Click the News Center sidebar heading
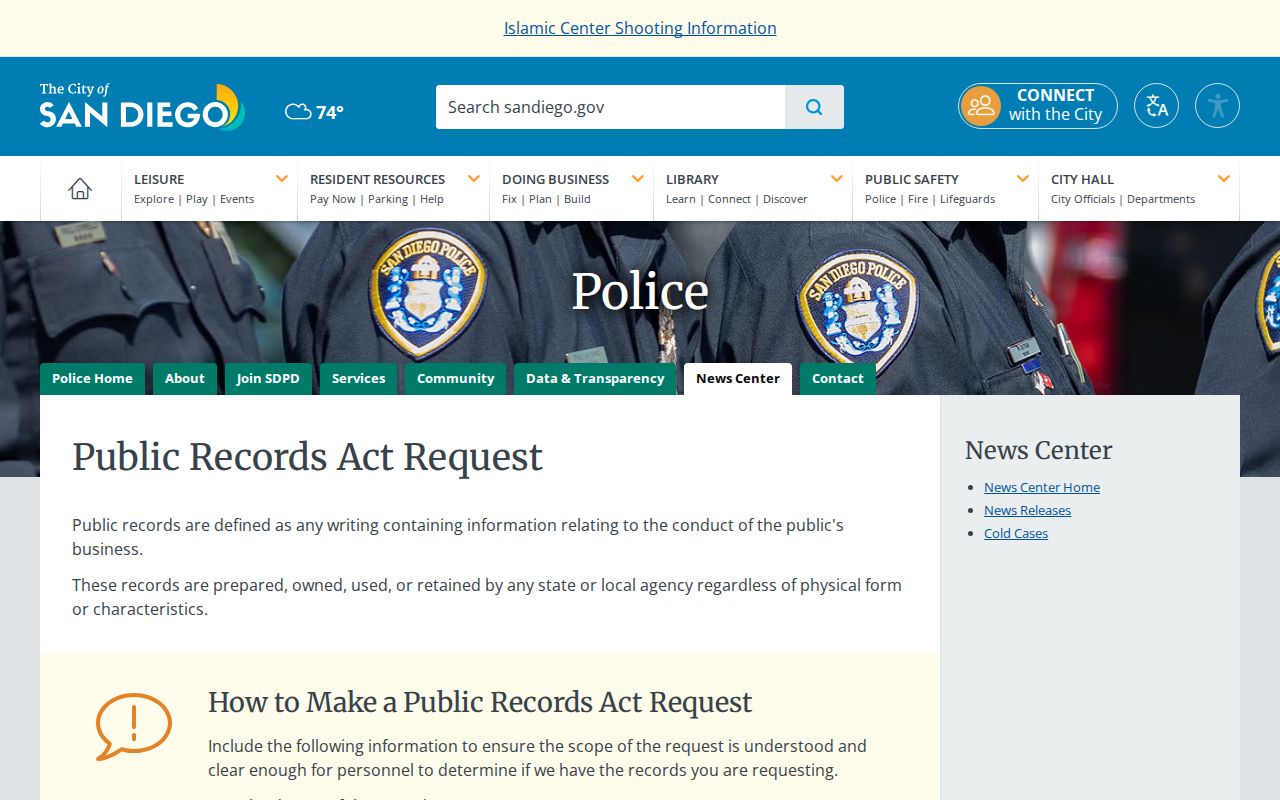This screenshot has width=1280, height=800. click(1038, 451)
